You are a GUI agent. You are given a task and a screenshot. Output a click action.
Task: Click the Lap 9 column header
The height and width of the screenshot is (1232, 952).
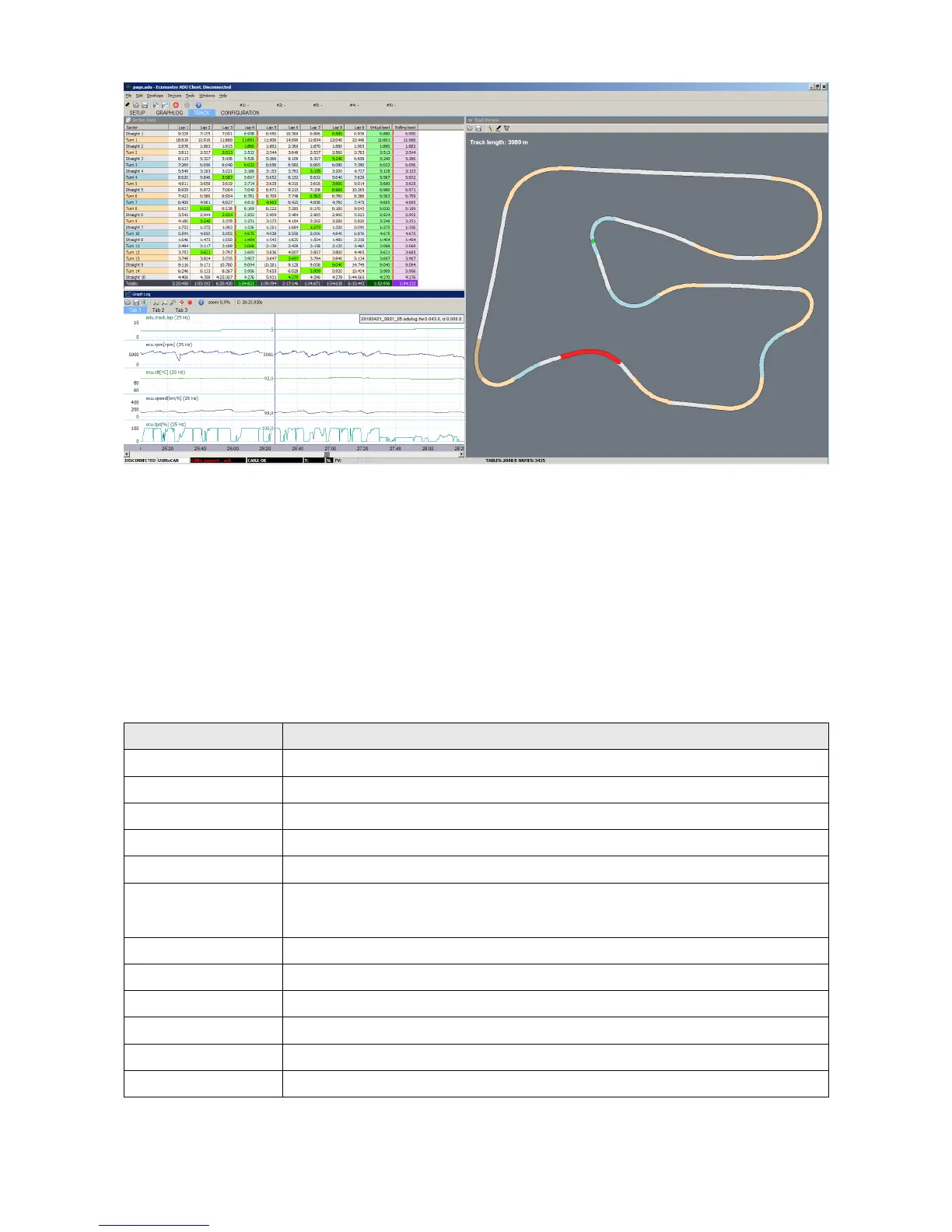(x=355, y=128)
